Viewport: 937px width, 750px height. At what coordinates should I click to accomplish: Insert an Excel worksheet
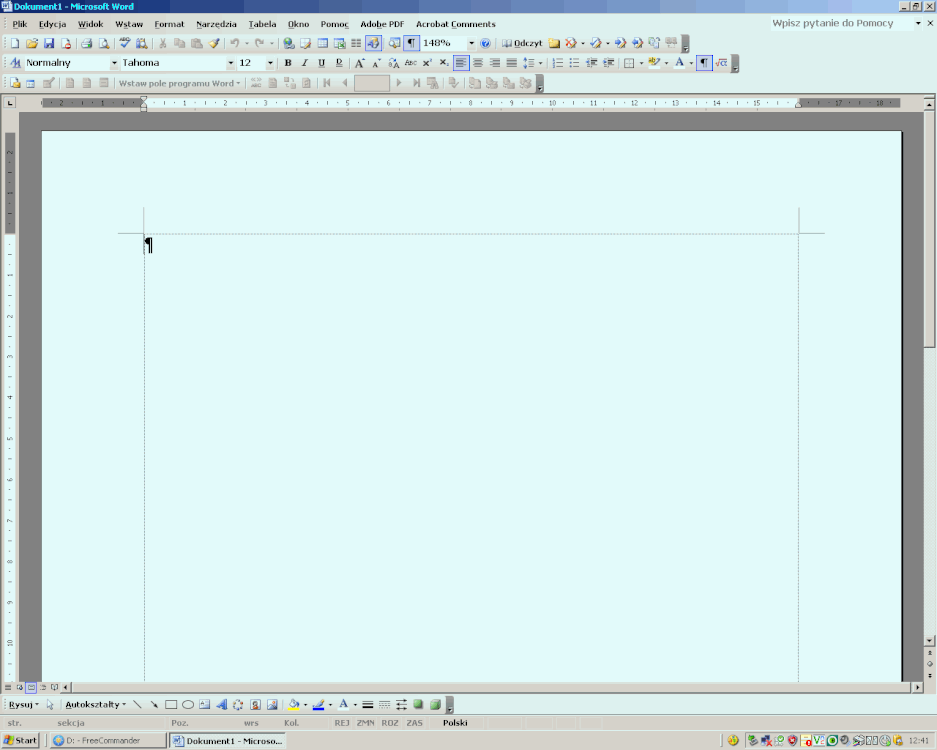pos(339,43)
